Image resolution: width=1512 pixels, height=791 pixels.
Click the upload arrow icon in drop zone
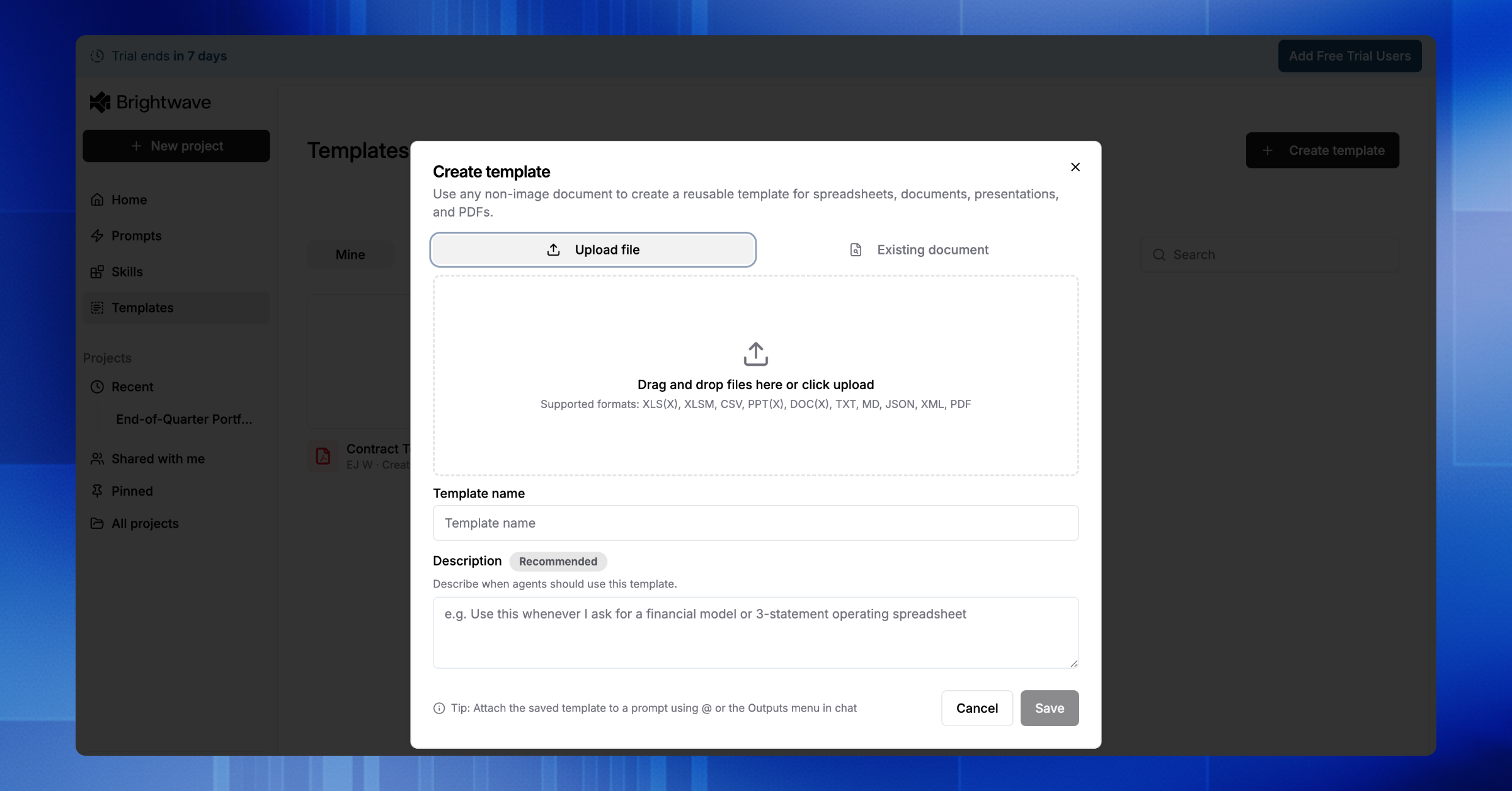pyautogui.click(x=755, y=354)
